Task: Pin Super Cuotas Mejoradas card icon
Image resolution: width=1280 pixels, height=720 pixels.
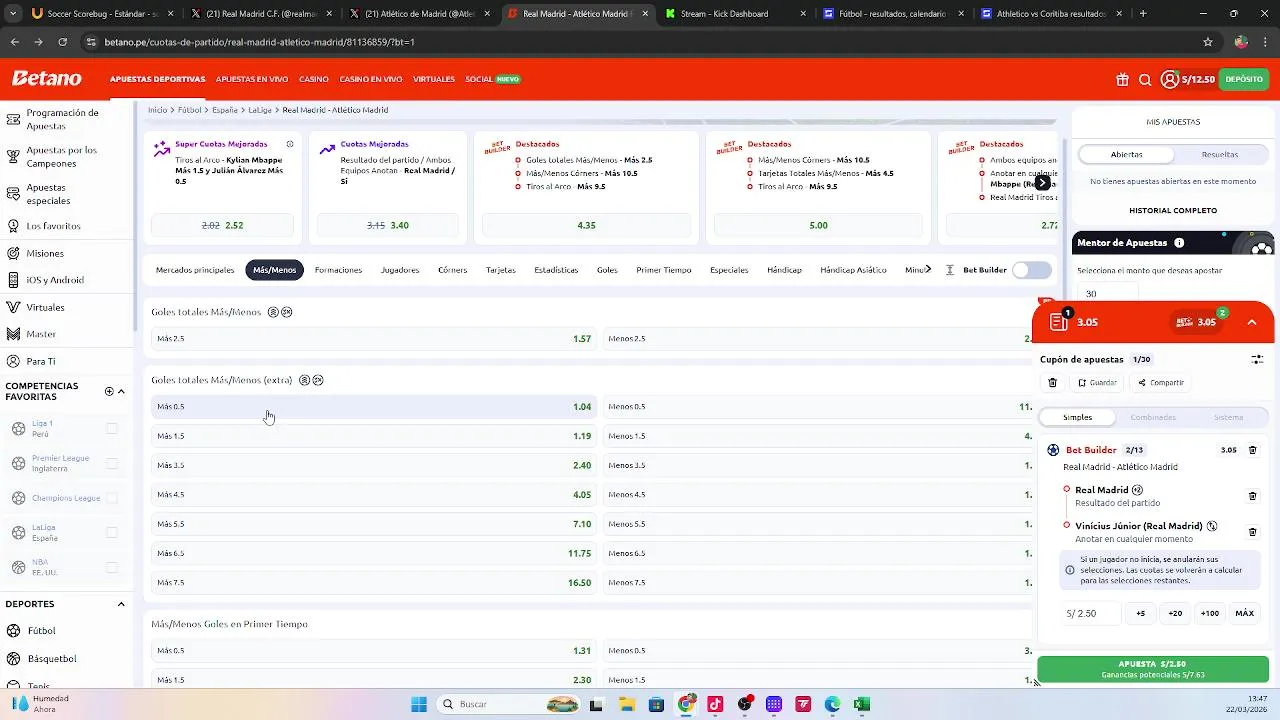Action: (x=290, y=144)
